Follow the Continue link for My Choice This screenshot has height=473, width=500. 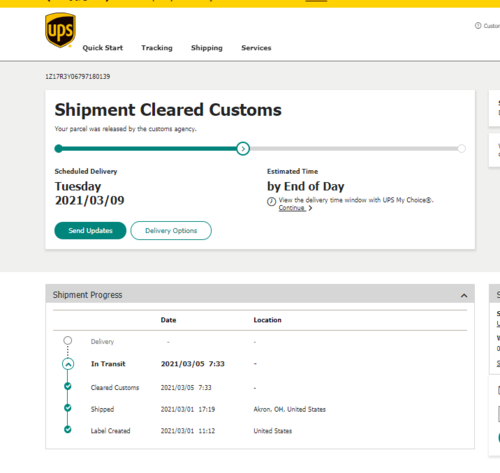pyautogui.click(x=292, y=208)
